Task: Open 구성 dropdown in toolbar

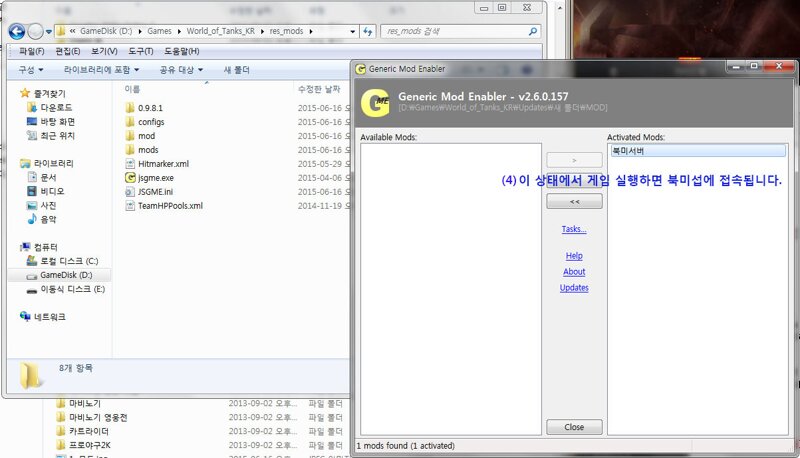Action: [31, 70]
